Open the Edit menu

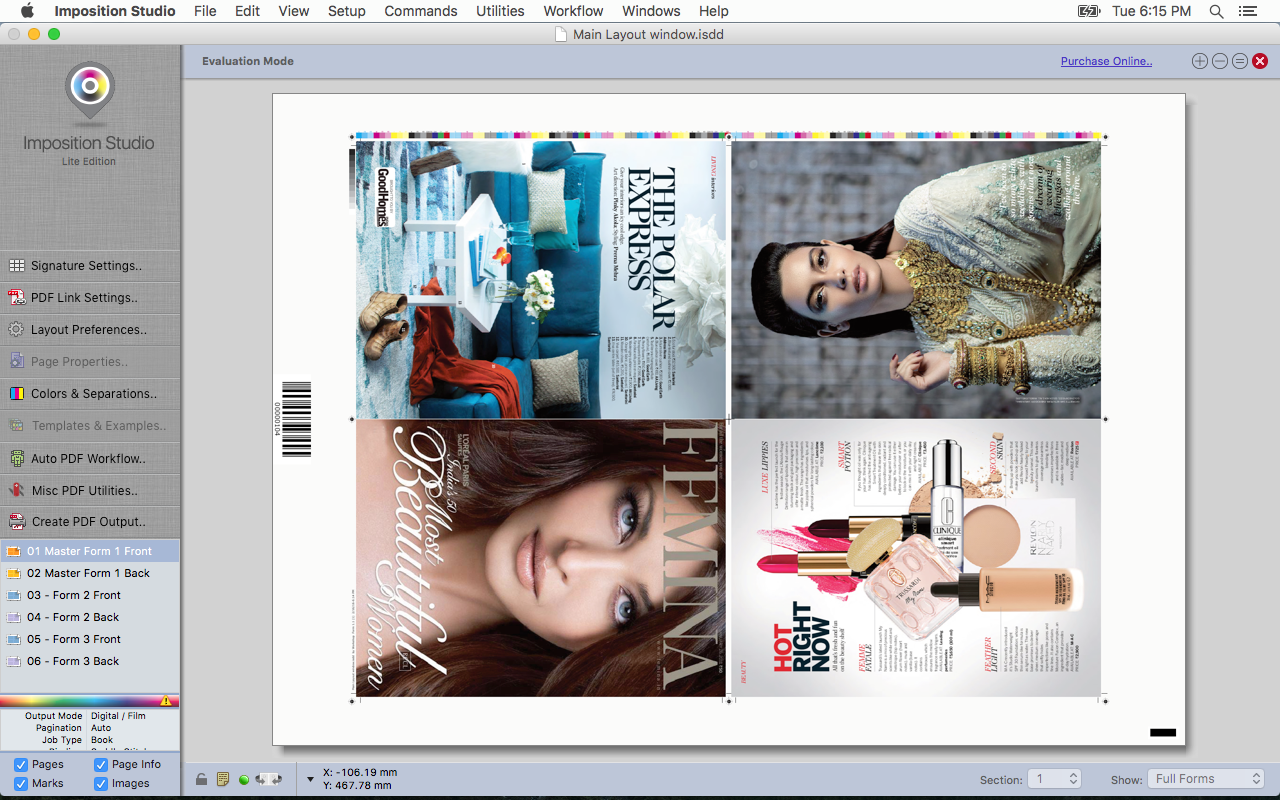pos(247,11)
